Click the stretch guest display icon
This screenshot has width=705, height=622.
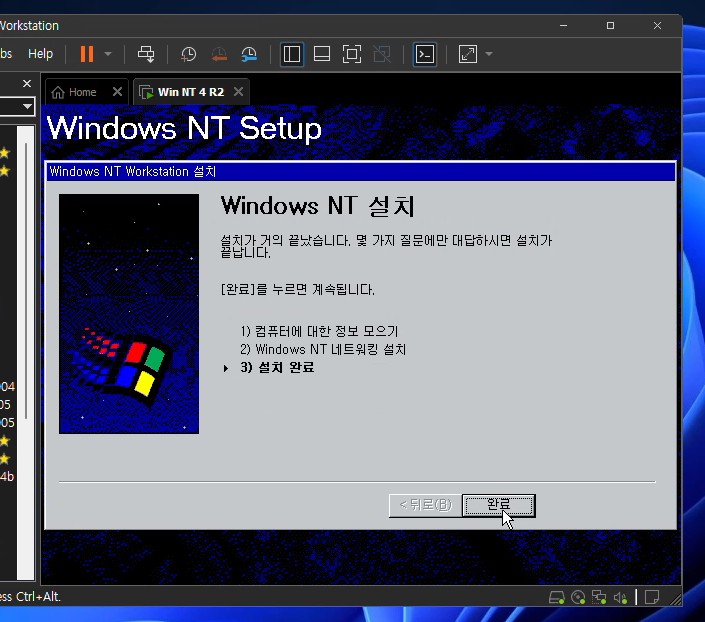(x=468, y=54)
